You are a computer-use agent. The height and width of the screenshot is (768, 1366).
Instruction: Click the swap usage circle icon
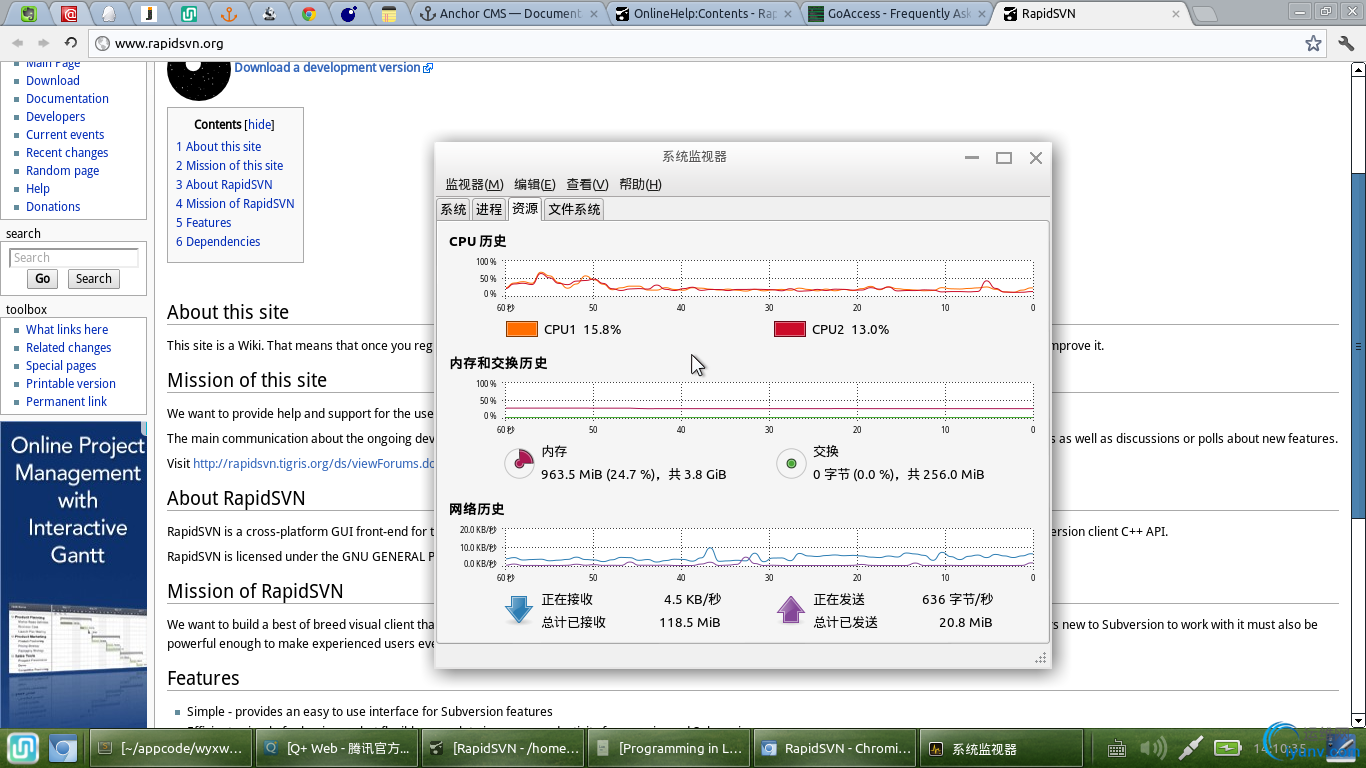(x=791, y=463)
